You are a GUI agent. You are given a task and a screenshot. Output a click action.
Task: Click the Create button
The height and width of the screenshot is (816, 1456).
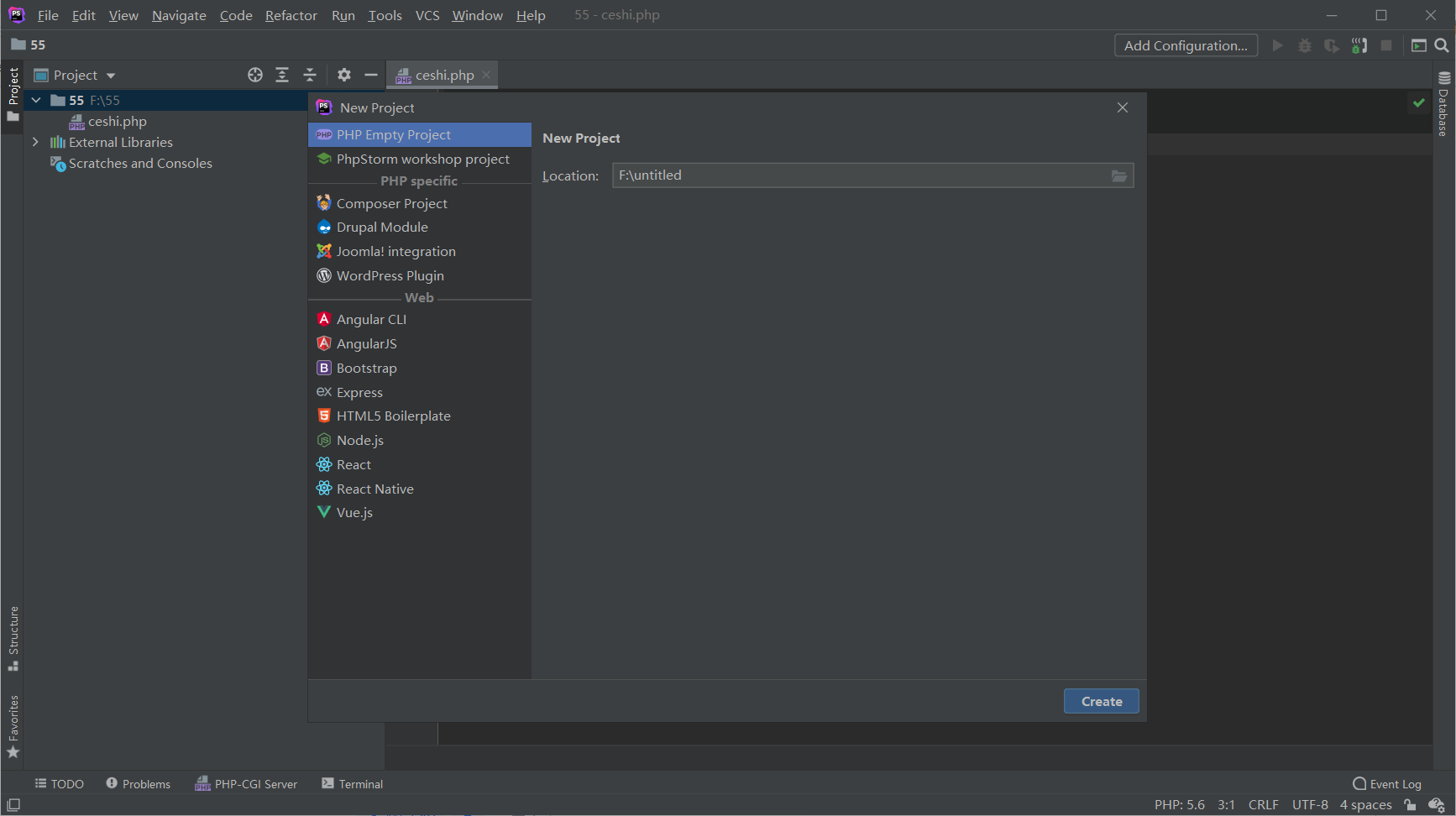click(x=1102, y=701)
